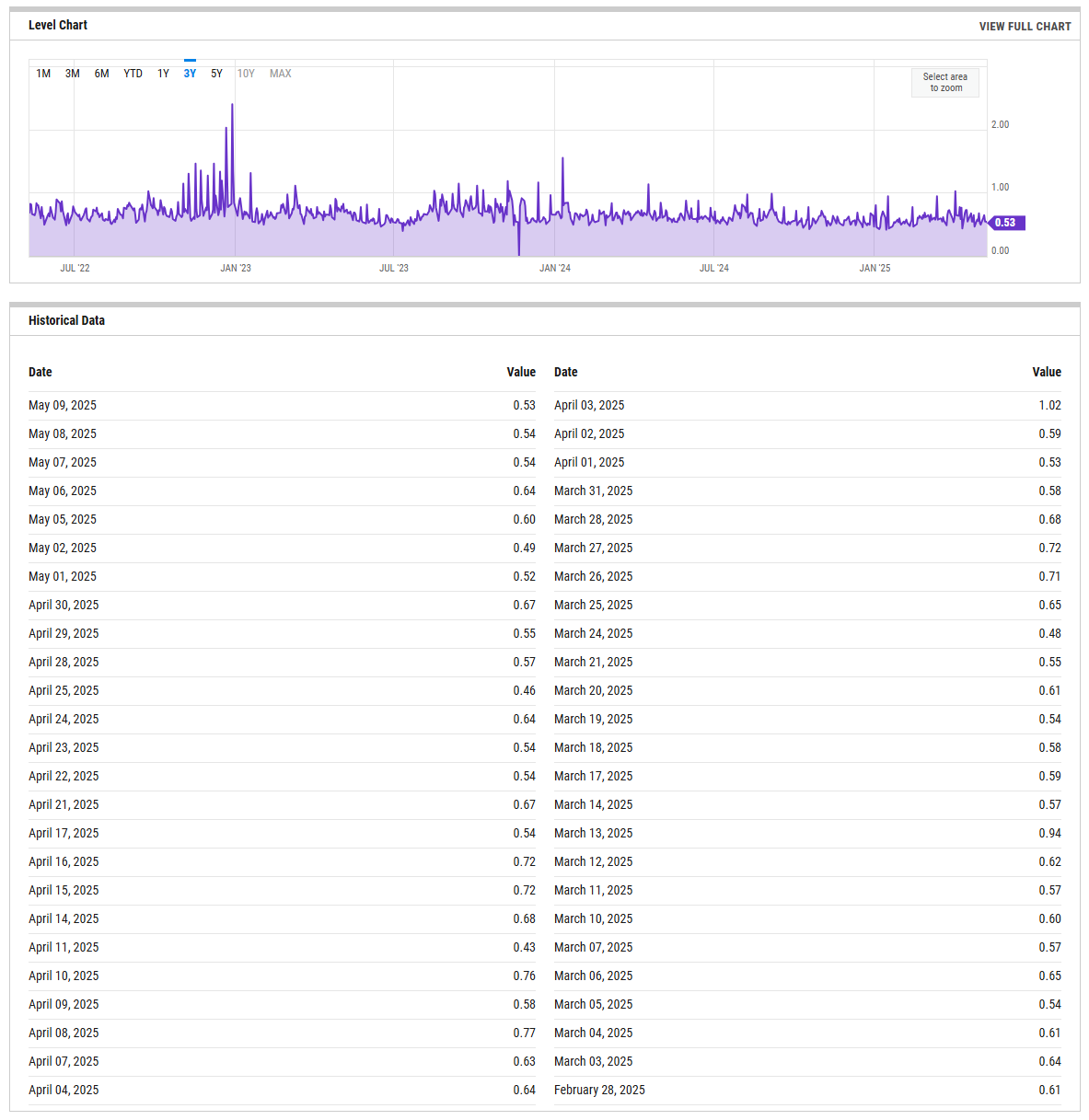Viewport: 1089px width, 1120px height.
Task: Select the April 04, 2025 row
Action: 282,1091
